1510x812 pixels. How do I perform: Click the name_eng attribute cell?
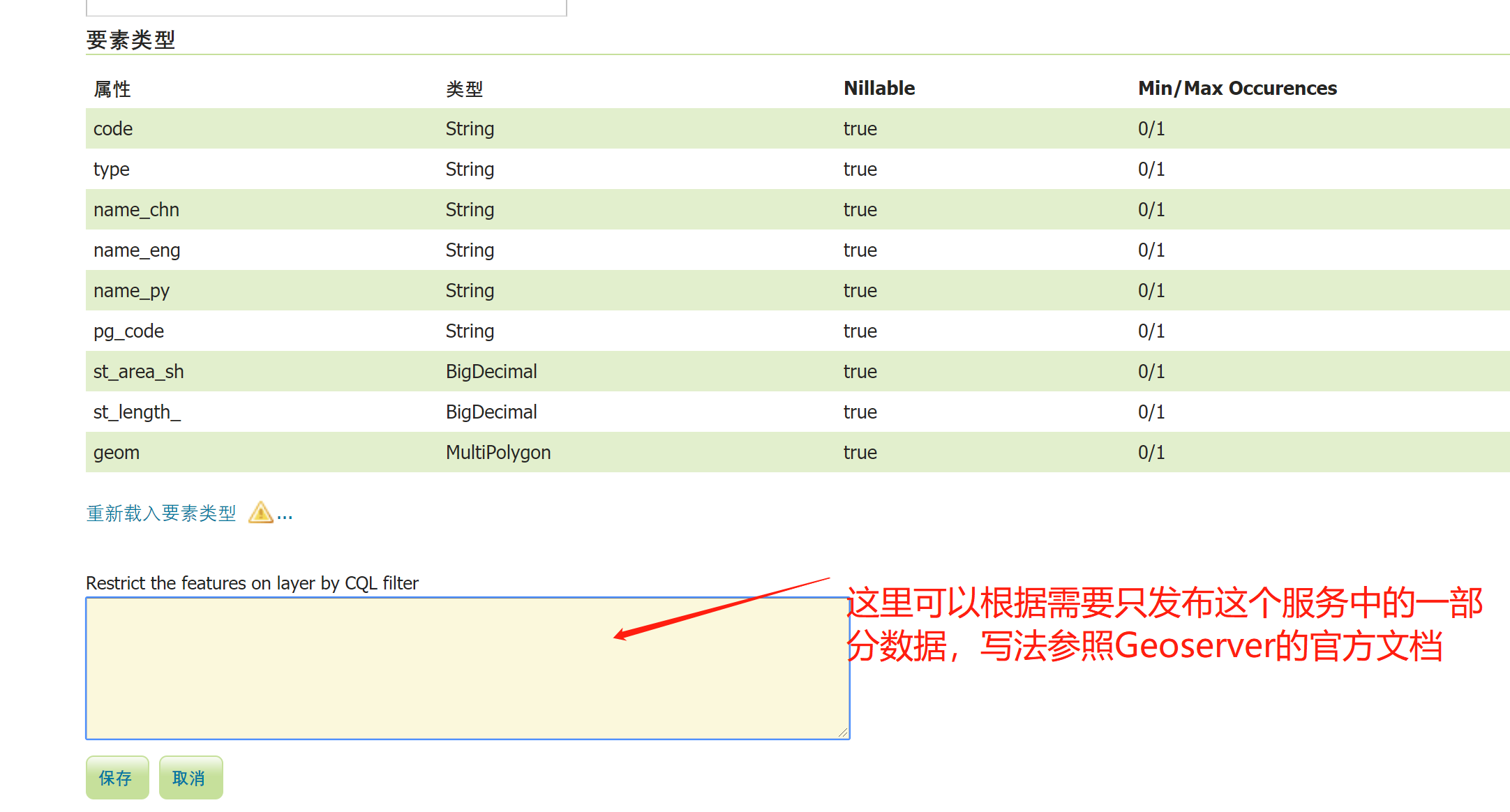coord(137,250)
